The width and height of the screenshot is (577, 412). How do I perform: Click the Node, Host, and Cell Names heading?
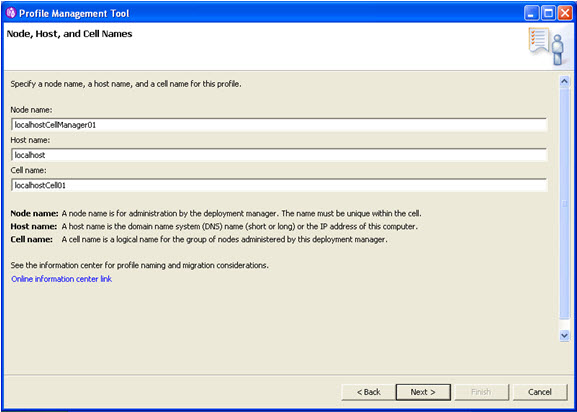[x=70, y=34]
